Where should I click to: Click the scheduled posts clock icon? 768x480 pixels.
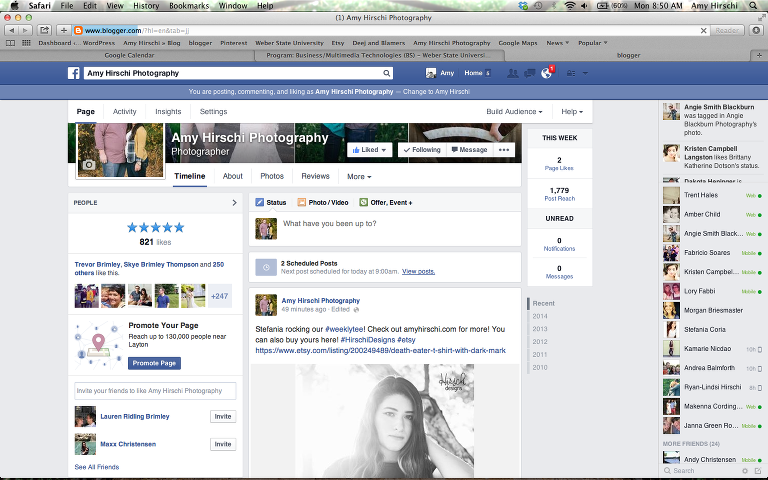pyautogui.click(x=266, y=267)
